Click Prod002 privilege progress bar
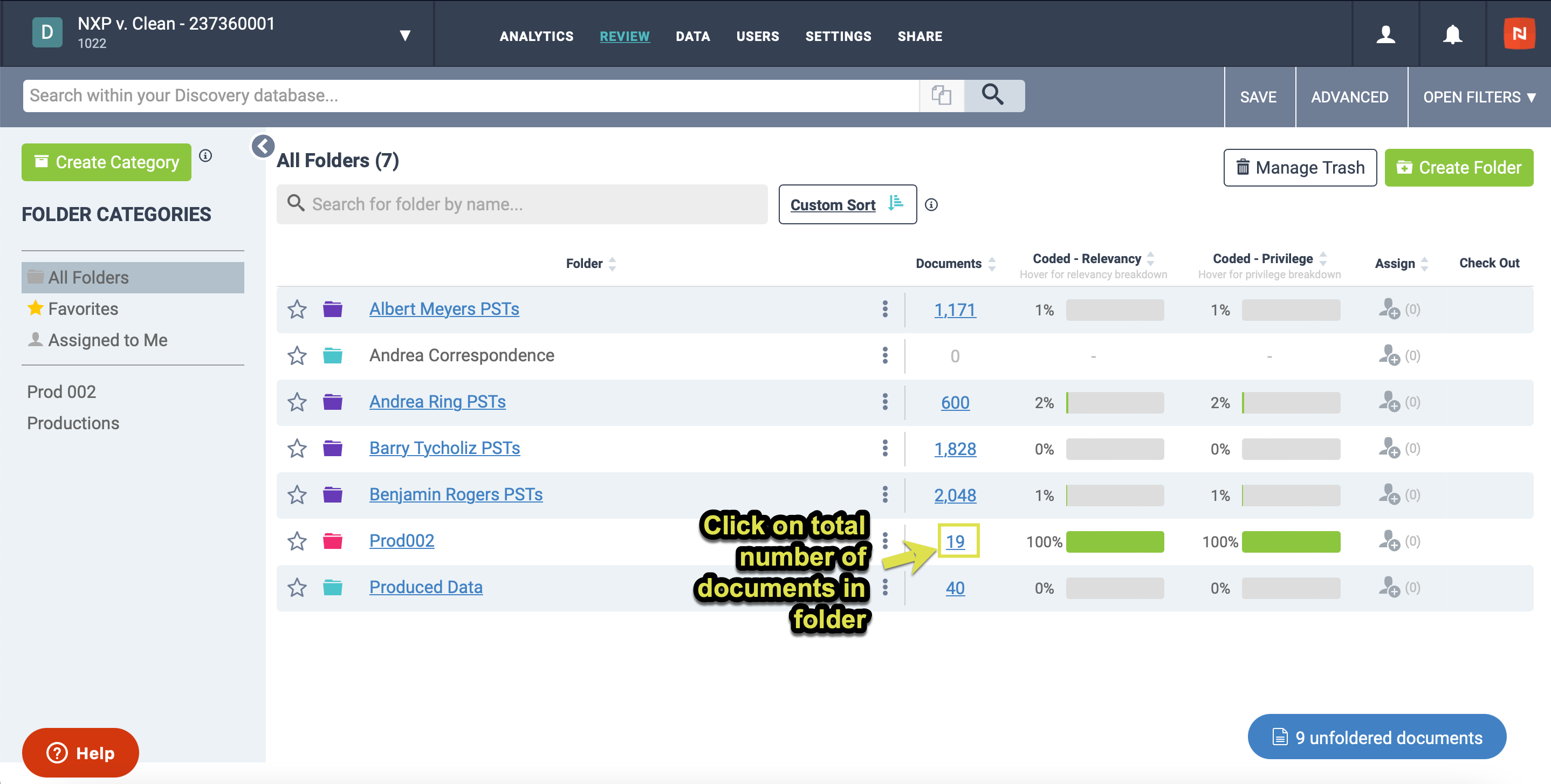 (x=1291, y=541)
